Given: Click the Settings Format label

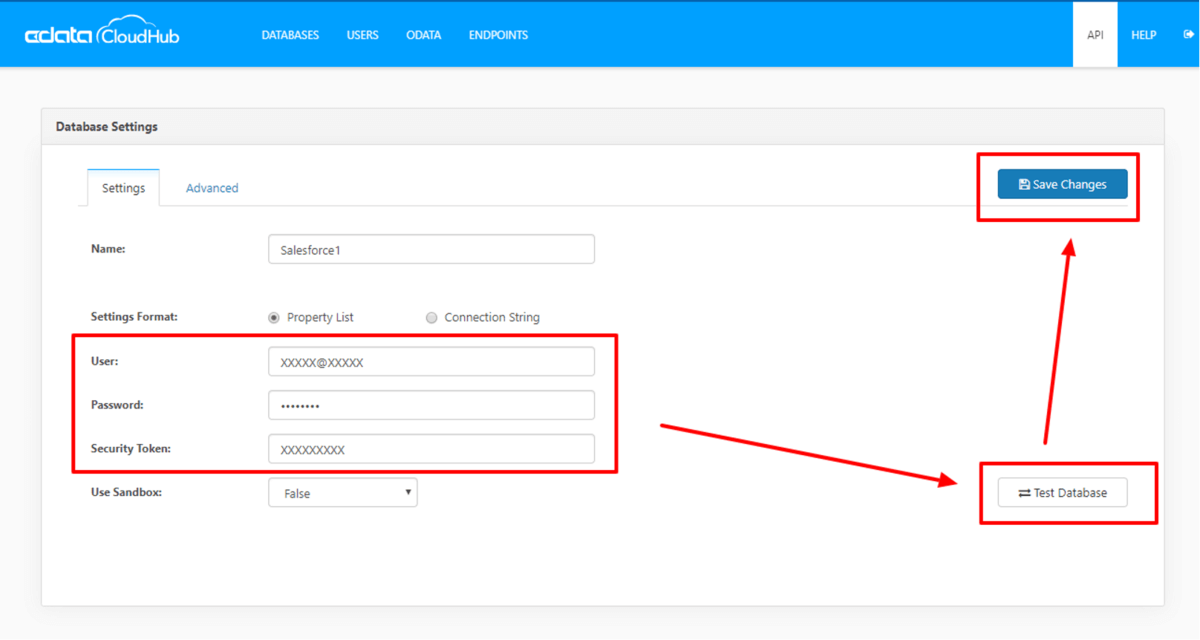Looking at the screenshot, I should (x=134, y=316).
